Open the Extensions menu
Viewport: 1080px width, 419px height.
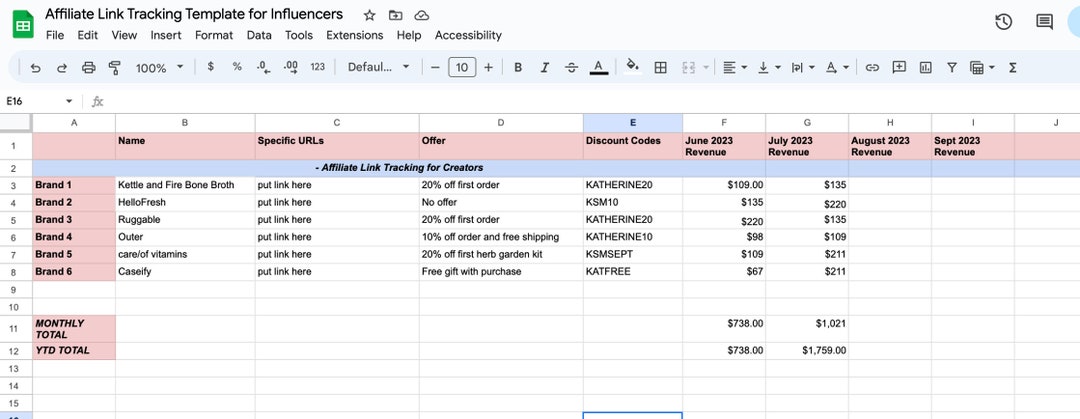pos(355,35)
